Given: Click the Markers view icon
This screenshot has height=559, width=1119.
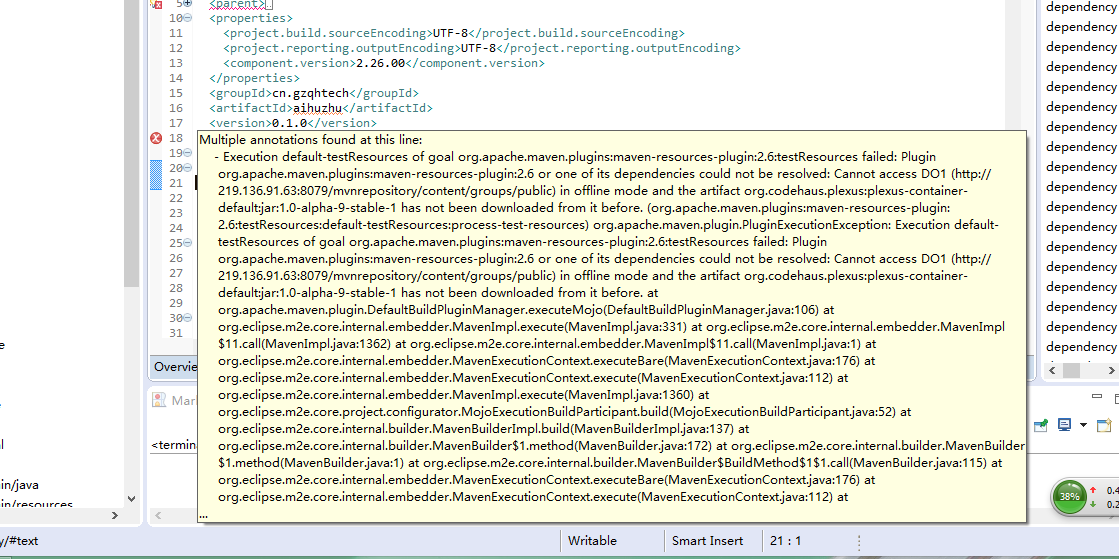Looking at the screenshot, I should click(160, 400).
